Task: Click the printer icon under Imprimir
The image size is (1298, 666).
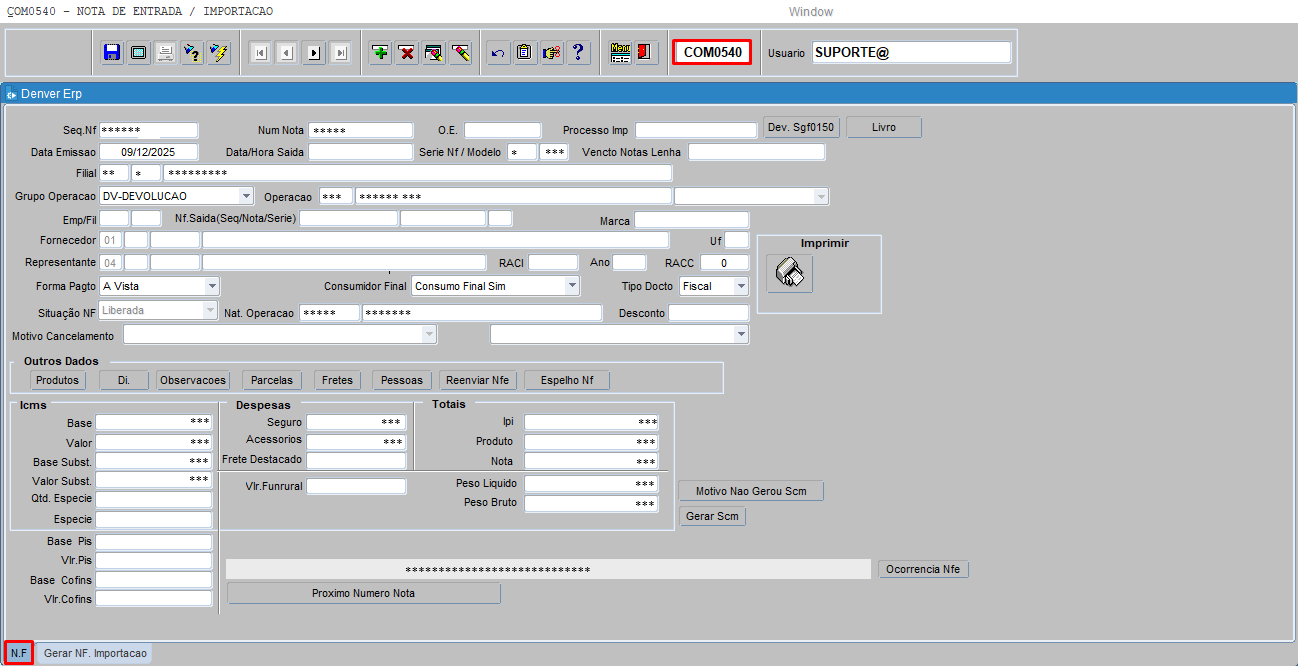Action: tap(789, 274)
